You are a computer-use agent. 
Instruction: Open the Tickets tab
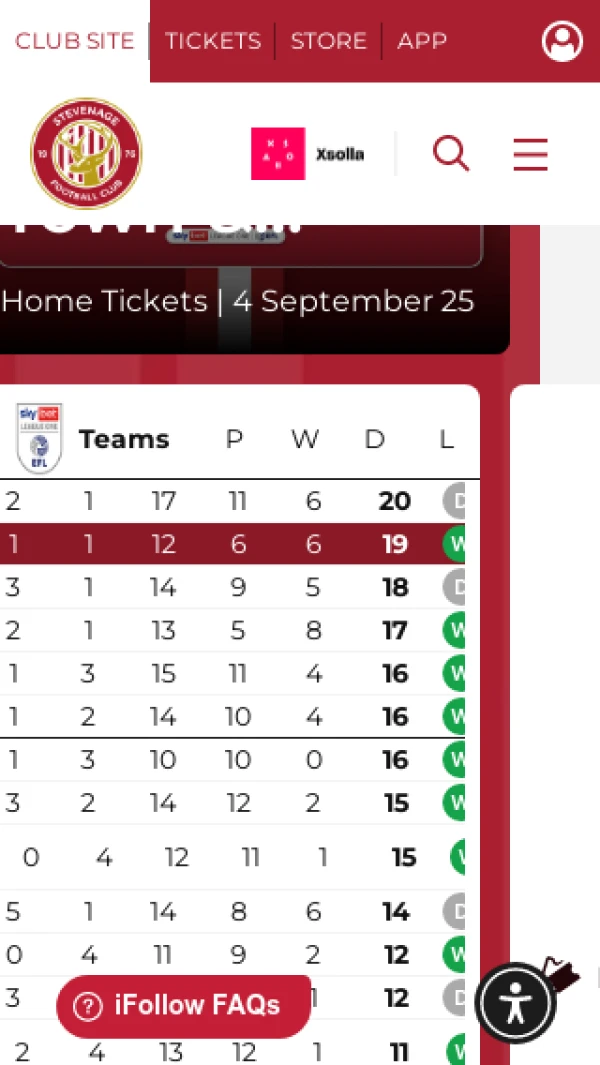[212, 41]
